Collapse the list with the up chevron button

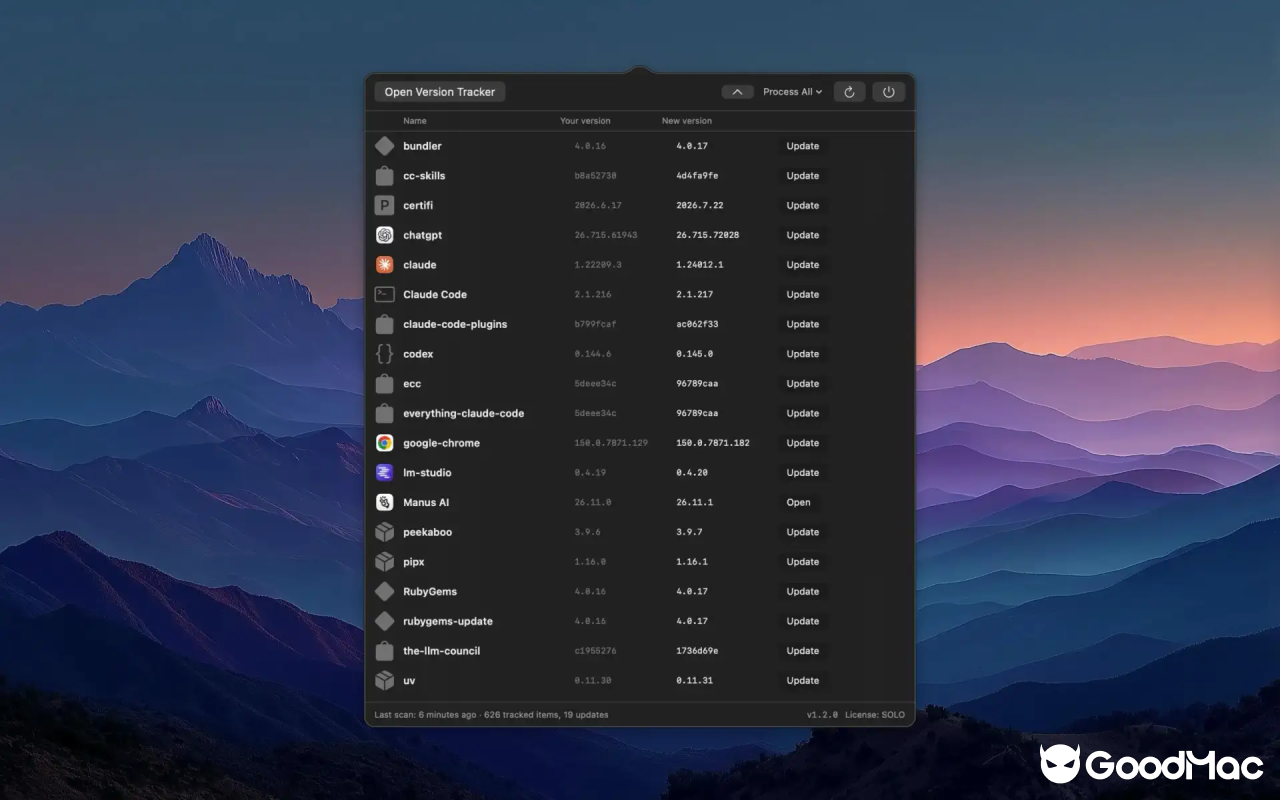[737, 92]
